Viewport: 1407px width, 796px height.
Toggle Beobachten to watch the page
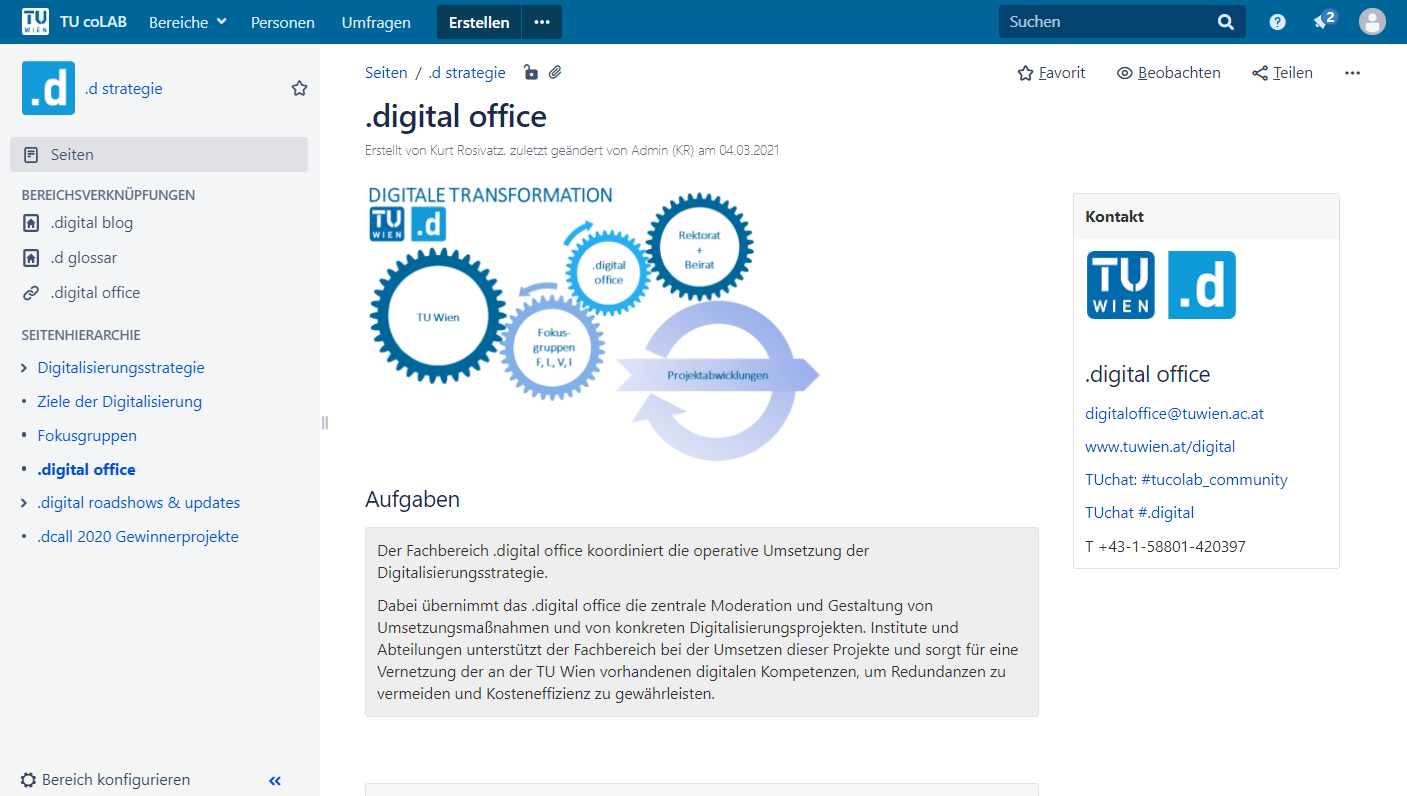tap(1168, 73)
